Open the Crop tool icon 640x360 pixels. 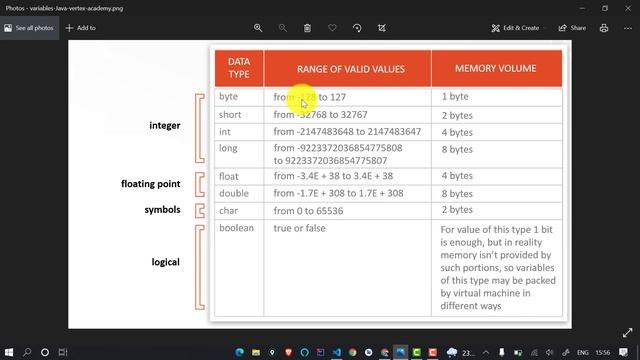coord(382,28)
